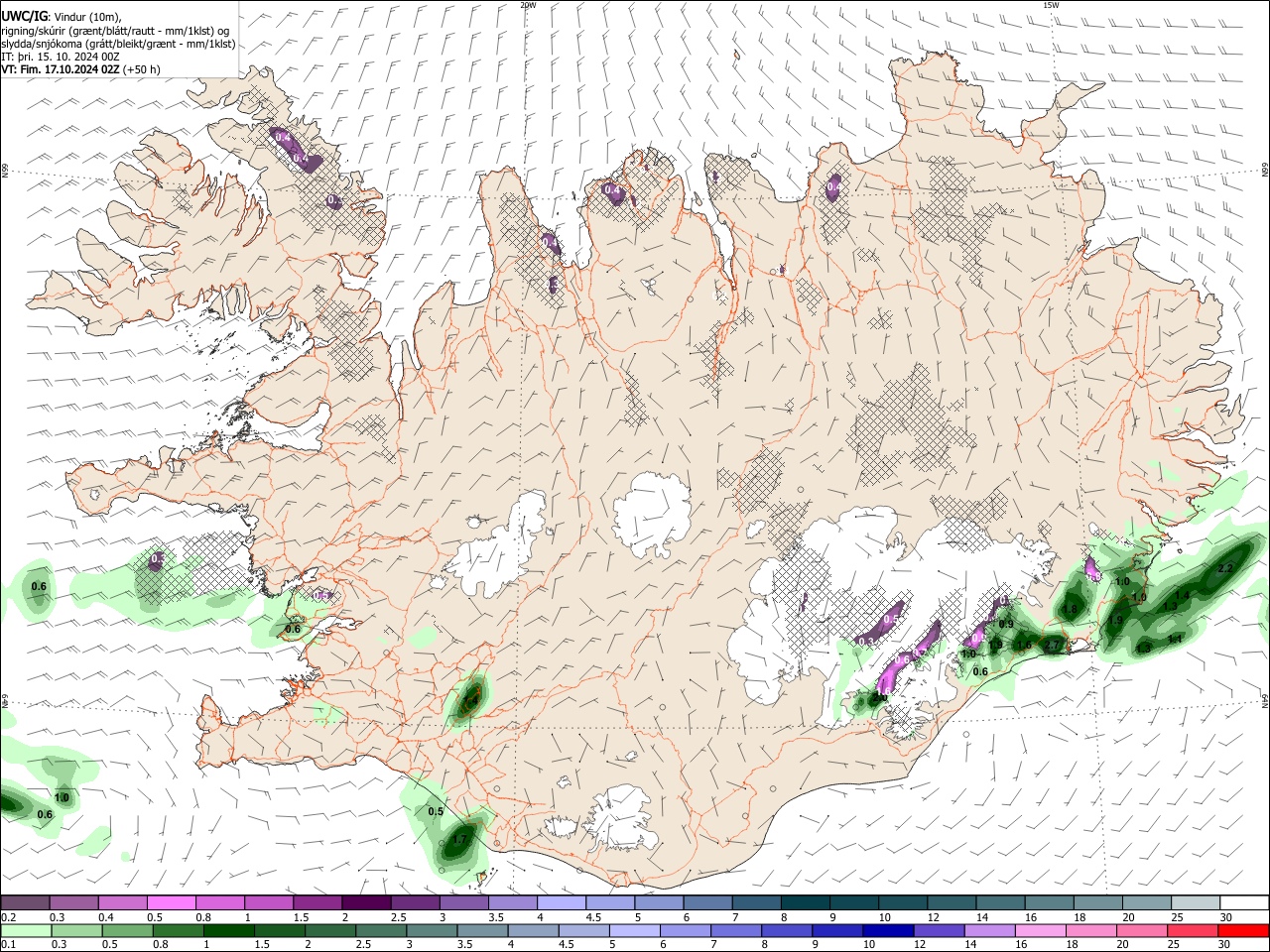This screenshot has height=952, width=1270.
Task: Click the 20W longitude label at the top
Action: coord(527,5)
